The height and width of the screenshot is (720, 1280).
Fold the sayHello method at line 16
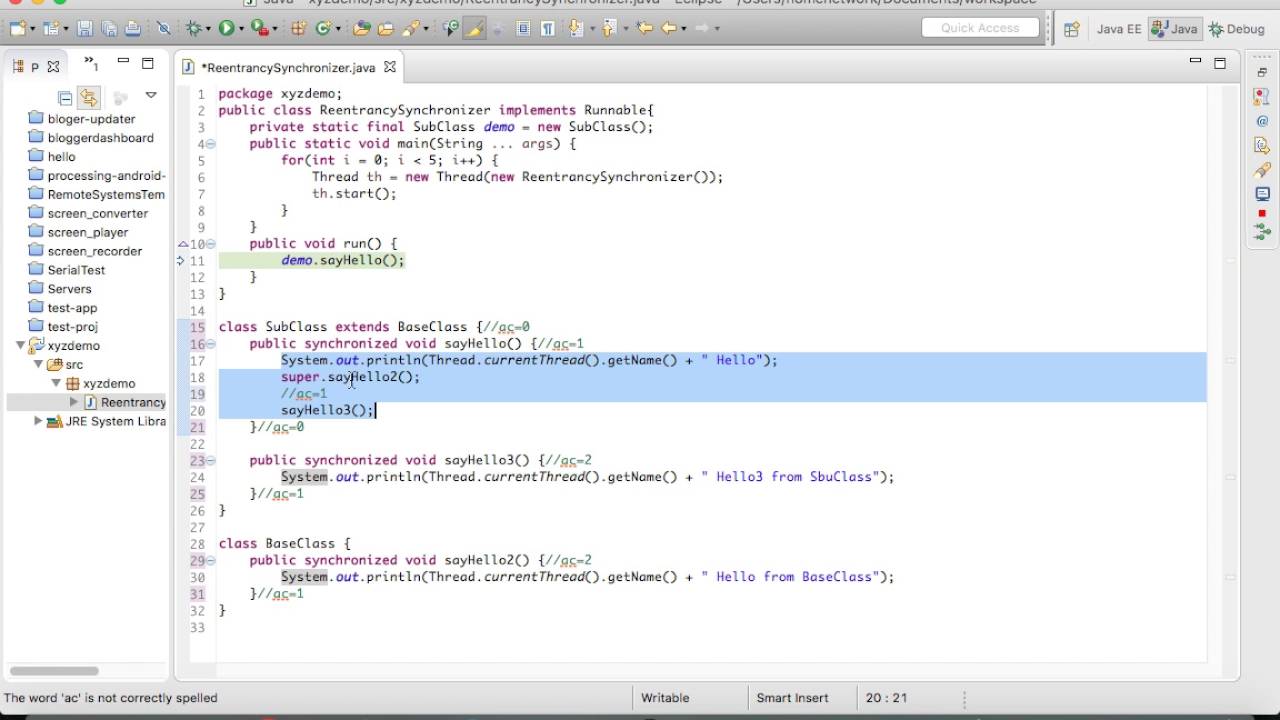tap(210, 344)
